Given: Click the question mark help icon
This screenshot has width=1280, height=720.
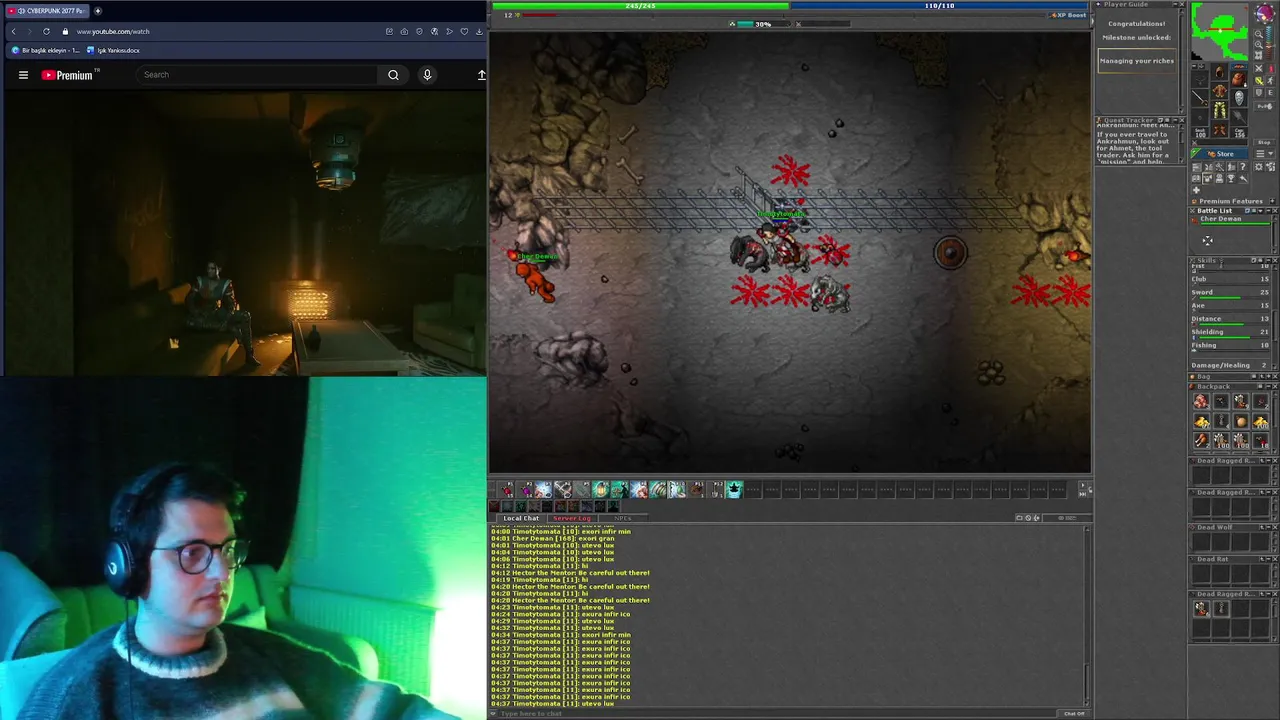Looking at the screenshot, I should point(1243,167).
